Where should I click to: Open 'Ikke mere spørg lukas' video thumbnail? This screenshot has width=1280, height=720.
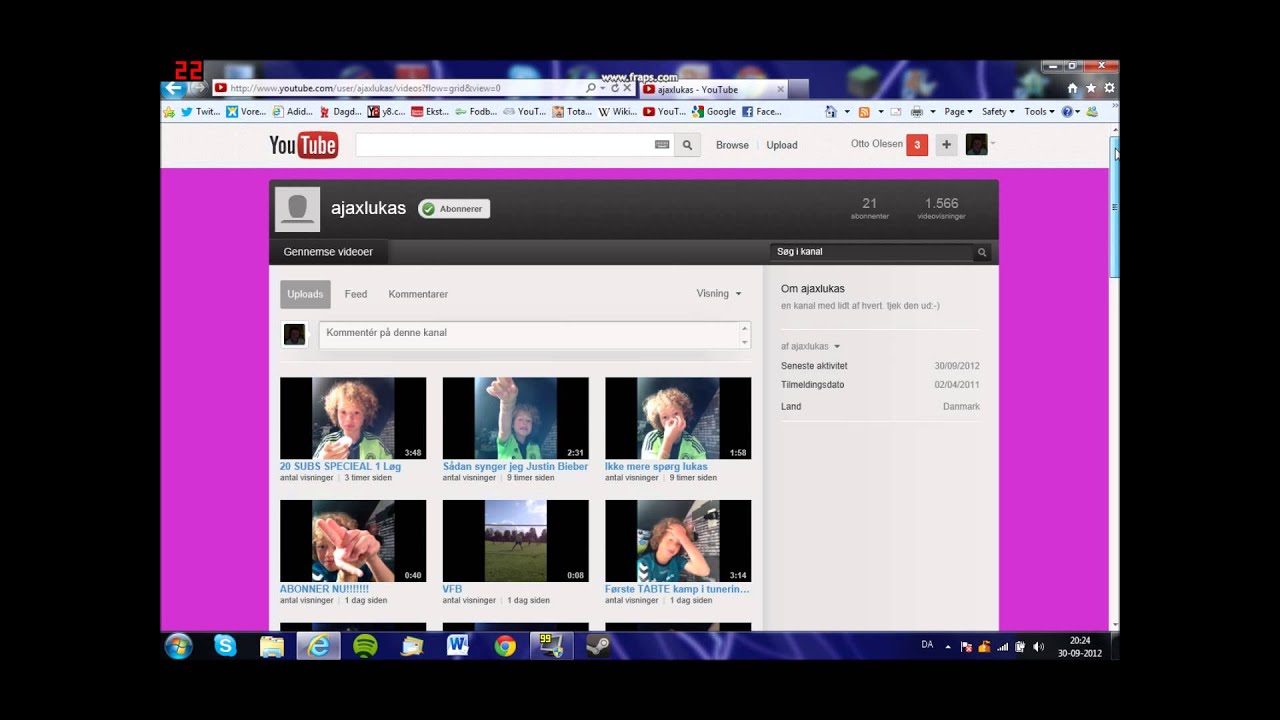(x=678, y=418)
